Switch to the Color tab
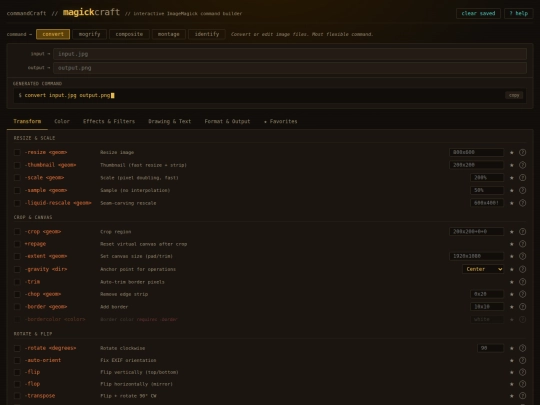 62,121
